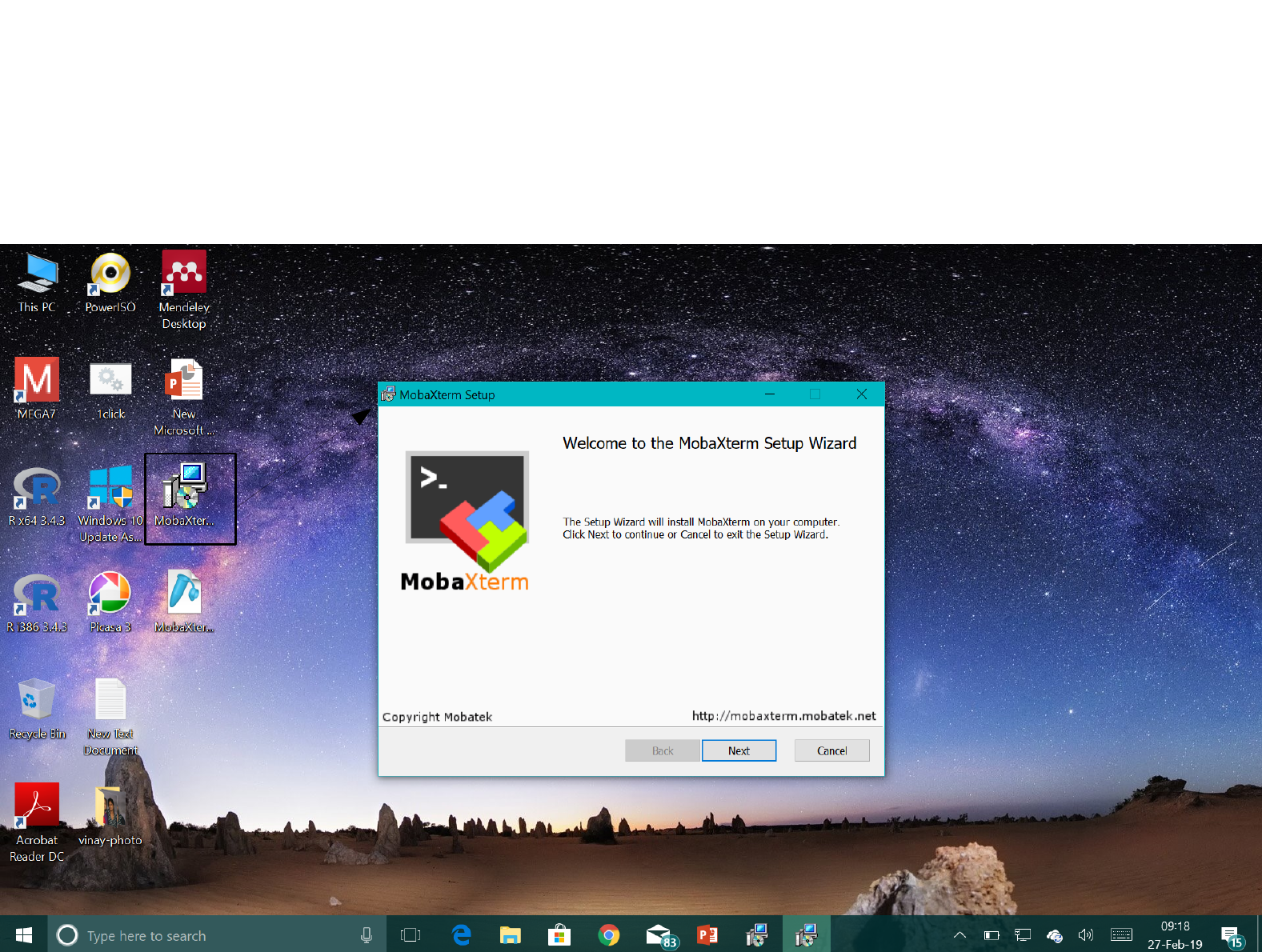Image resolution: width=1270 pixels, height=952 pixels.
Task: Select the This PC desktop icon
Action: [x=37, y=283]
